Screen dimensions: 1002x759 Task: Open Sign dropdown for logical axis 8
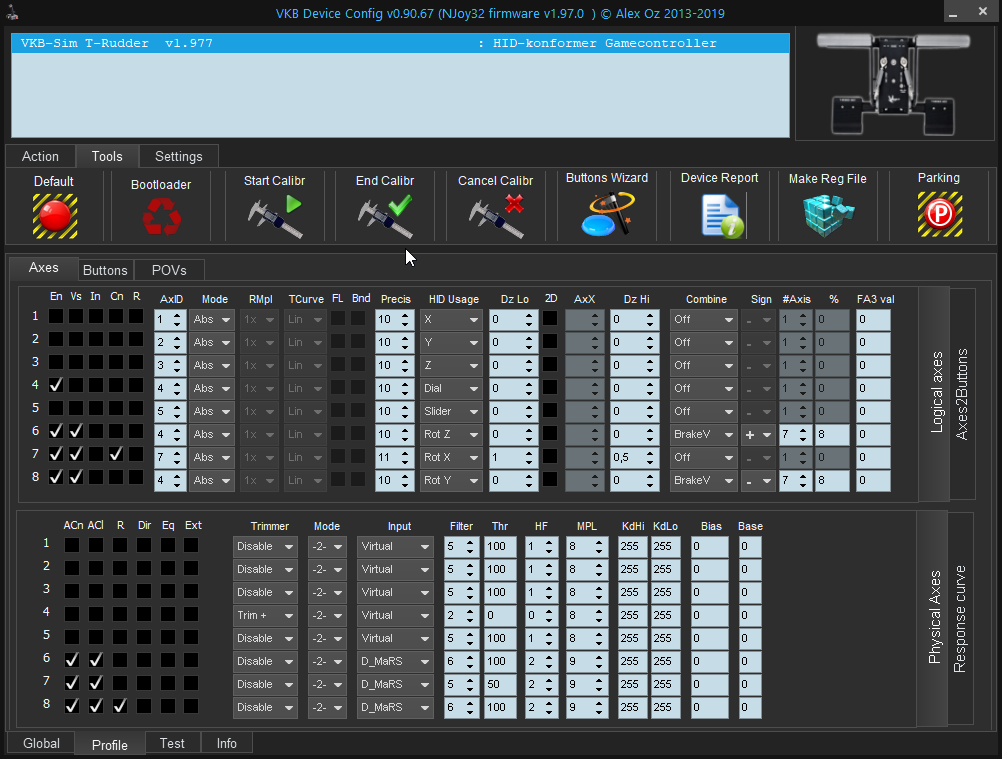pos(758,480)
